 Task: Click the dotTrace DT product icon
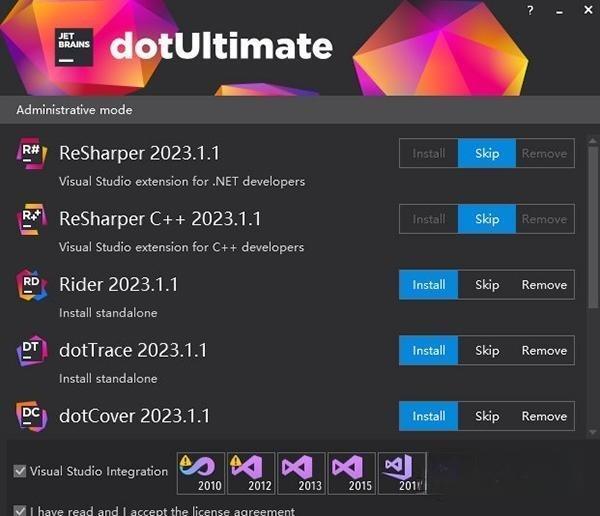click(31, 351)
